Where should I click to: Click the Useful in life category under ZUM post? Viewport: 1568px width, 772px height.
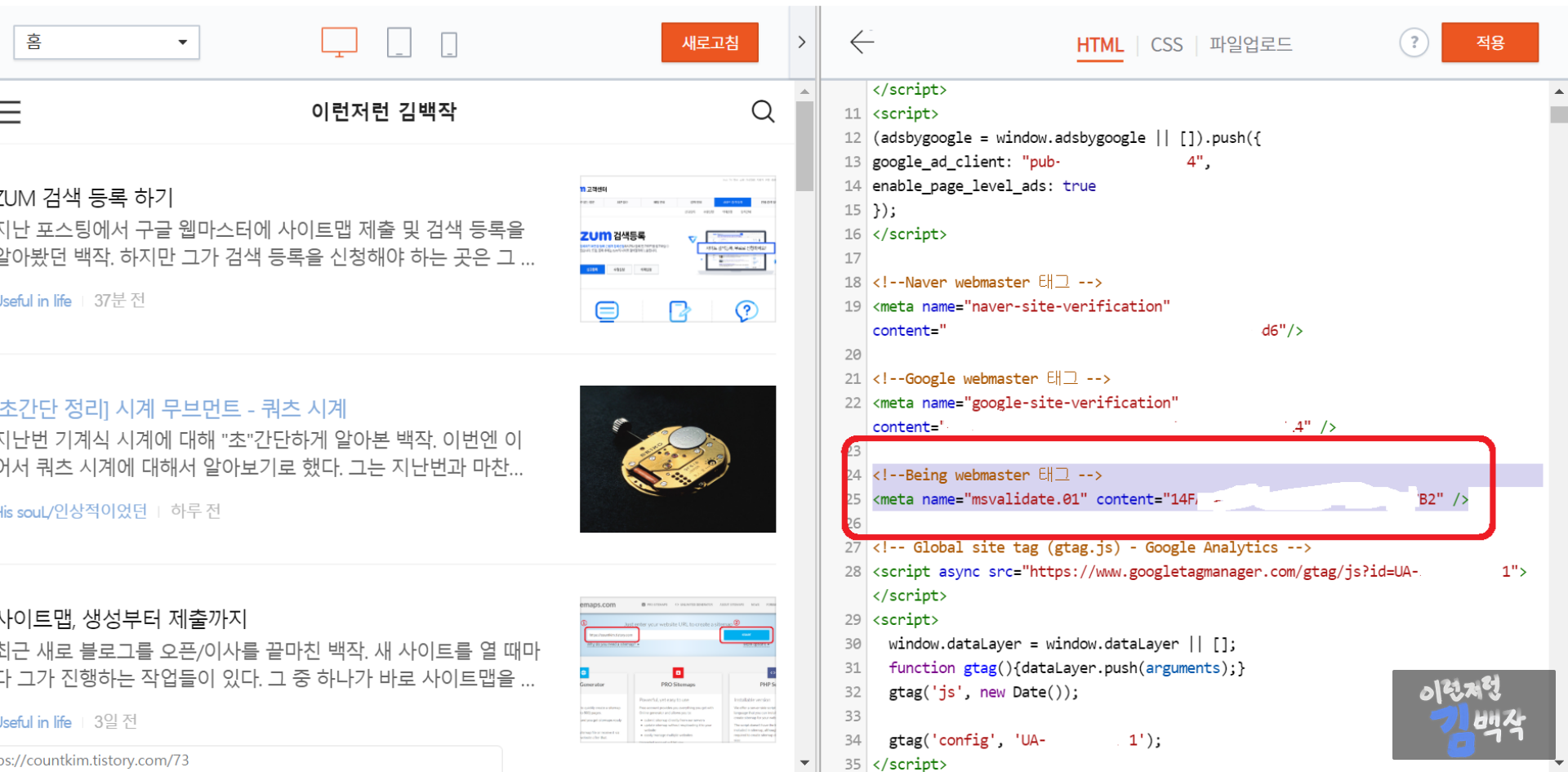pyautogui.click(x=36, y=301)
